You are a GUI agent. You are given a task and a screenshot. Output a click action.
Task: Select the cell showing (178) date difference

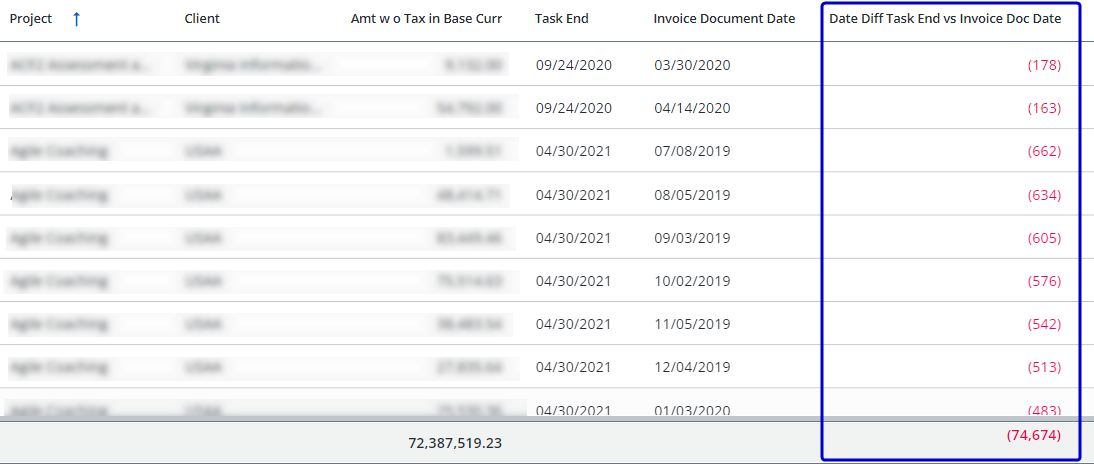click(x=1043, y=65)
